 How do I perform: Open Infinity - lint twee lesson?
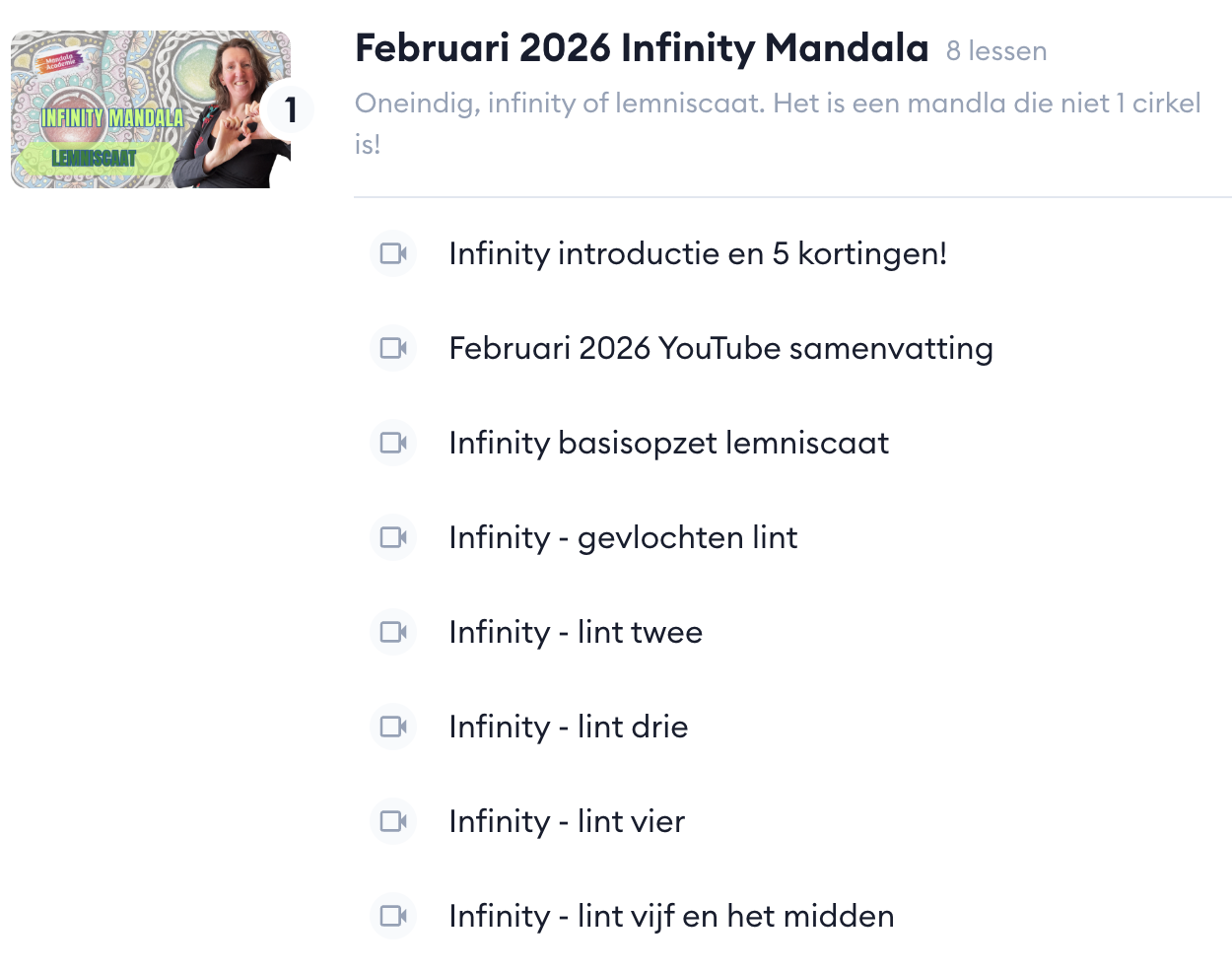[576, 632]
